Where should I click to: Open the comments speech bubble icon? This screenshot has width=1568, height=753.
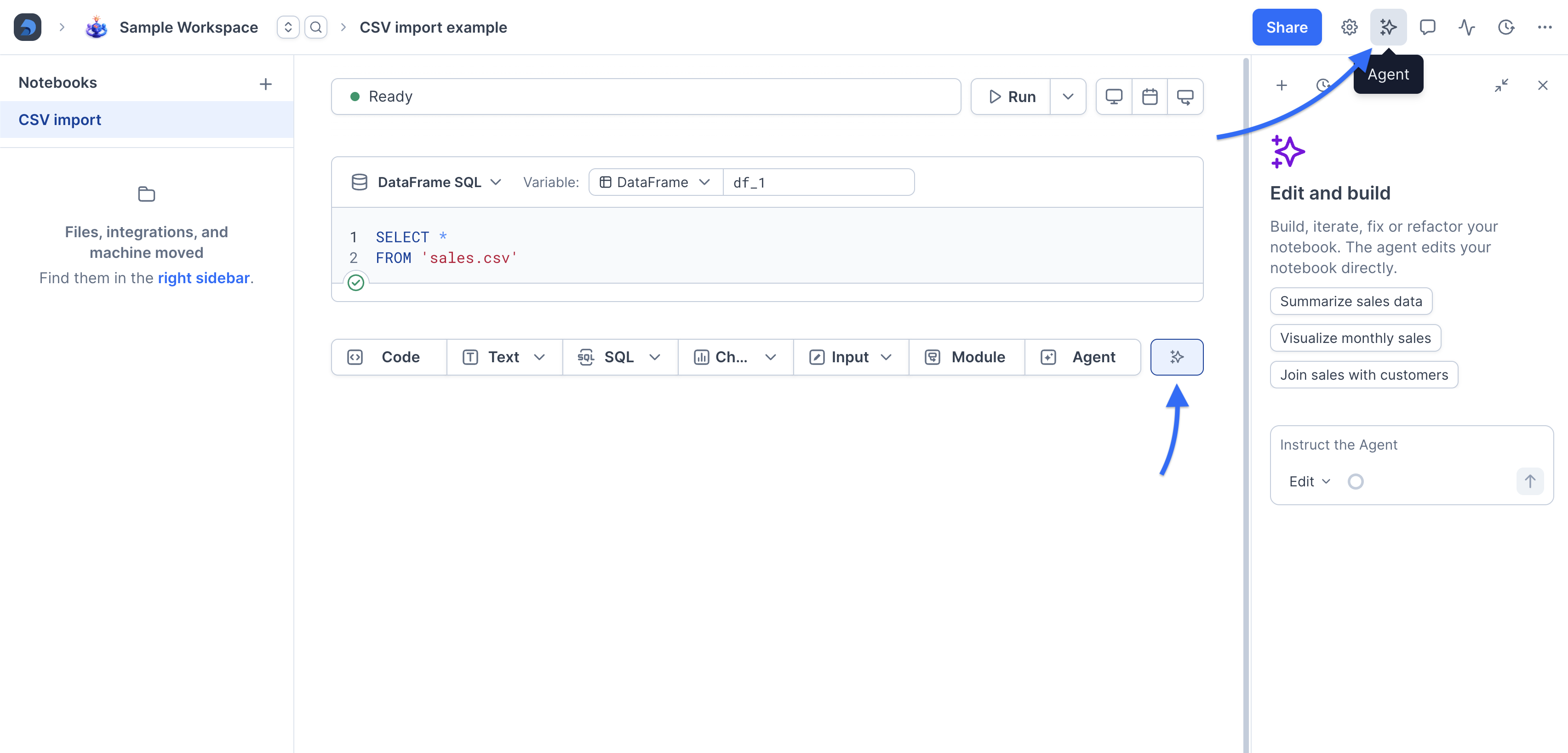click(x=1427, y=28)
